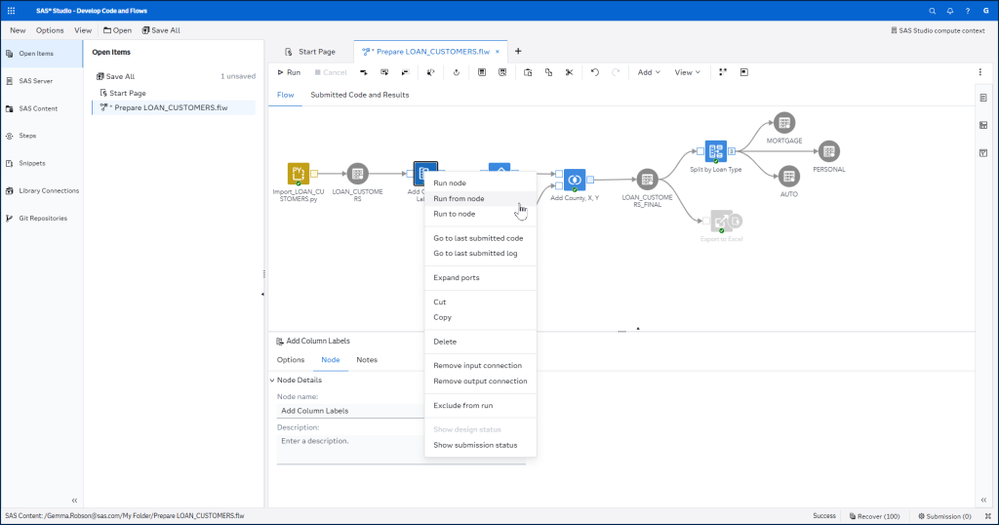Image resolution: width=999 pixels, height=525 pixels.
Task: Close the Prepare LOAN_CUSTOMERS.flw tab
Action: [x=498, y=52]
